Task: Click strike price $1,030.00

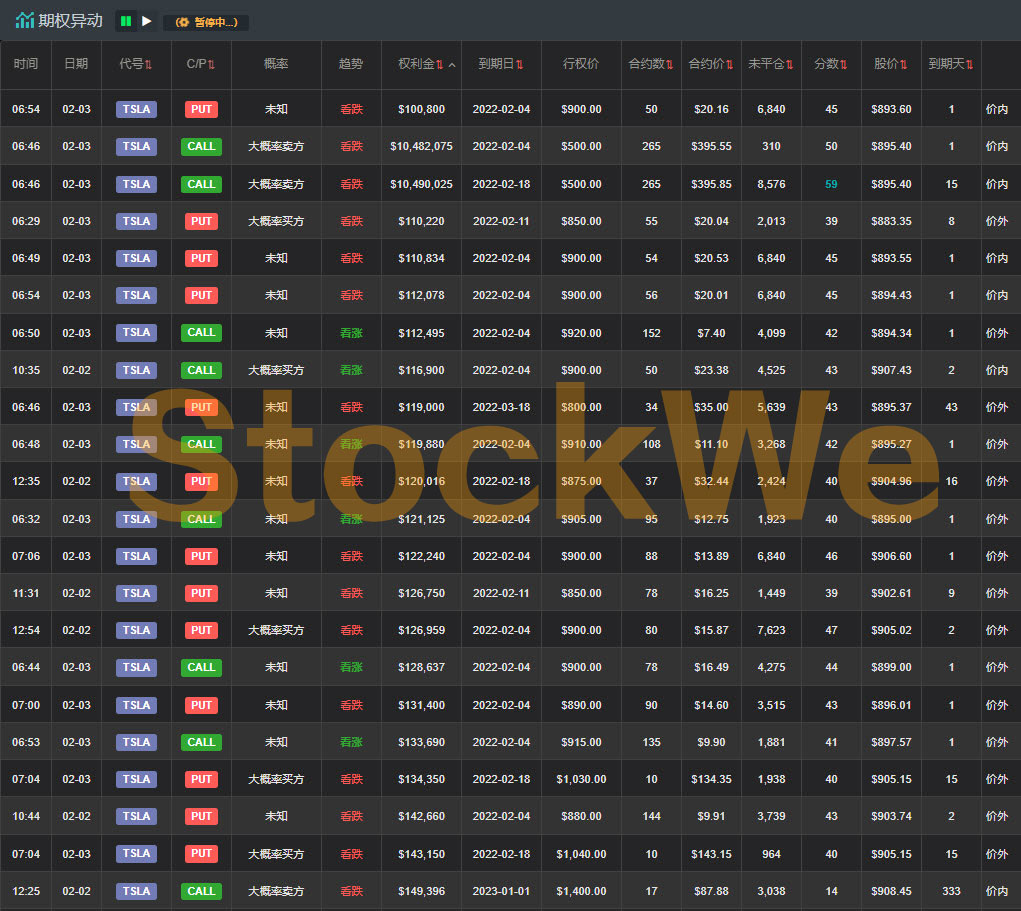Action: (x=581, y=779)
